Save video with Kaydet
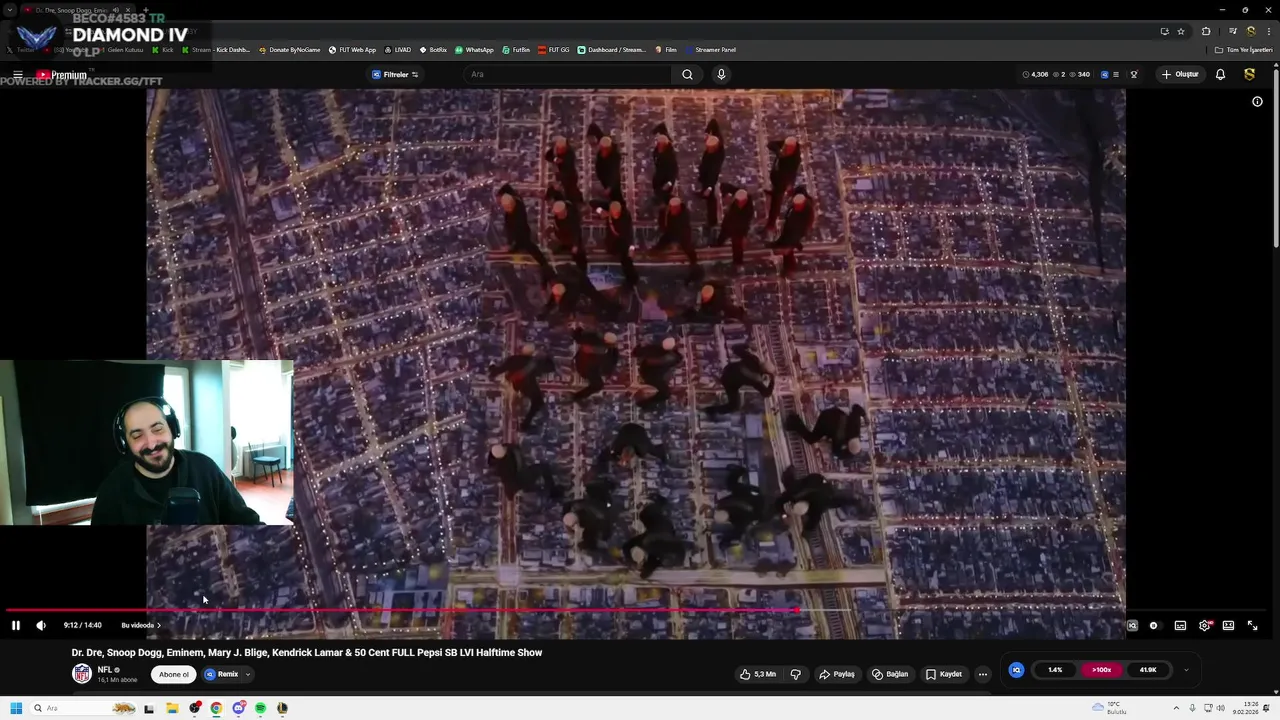1280x720 pixels. click(x=944, y=674)
